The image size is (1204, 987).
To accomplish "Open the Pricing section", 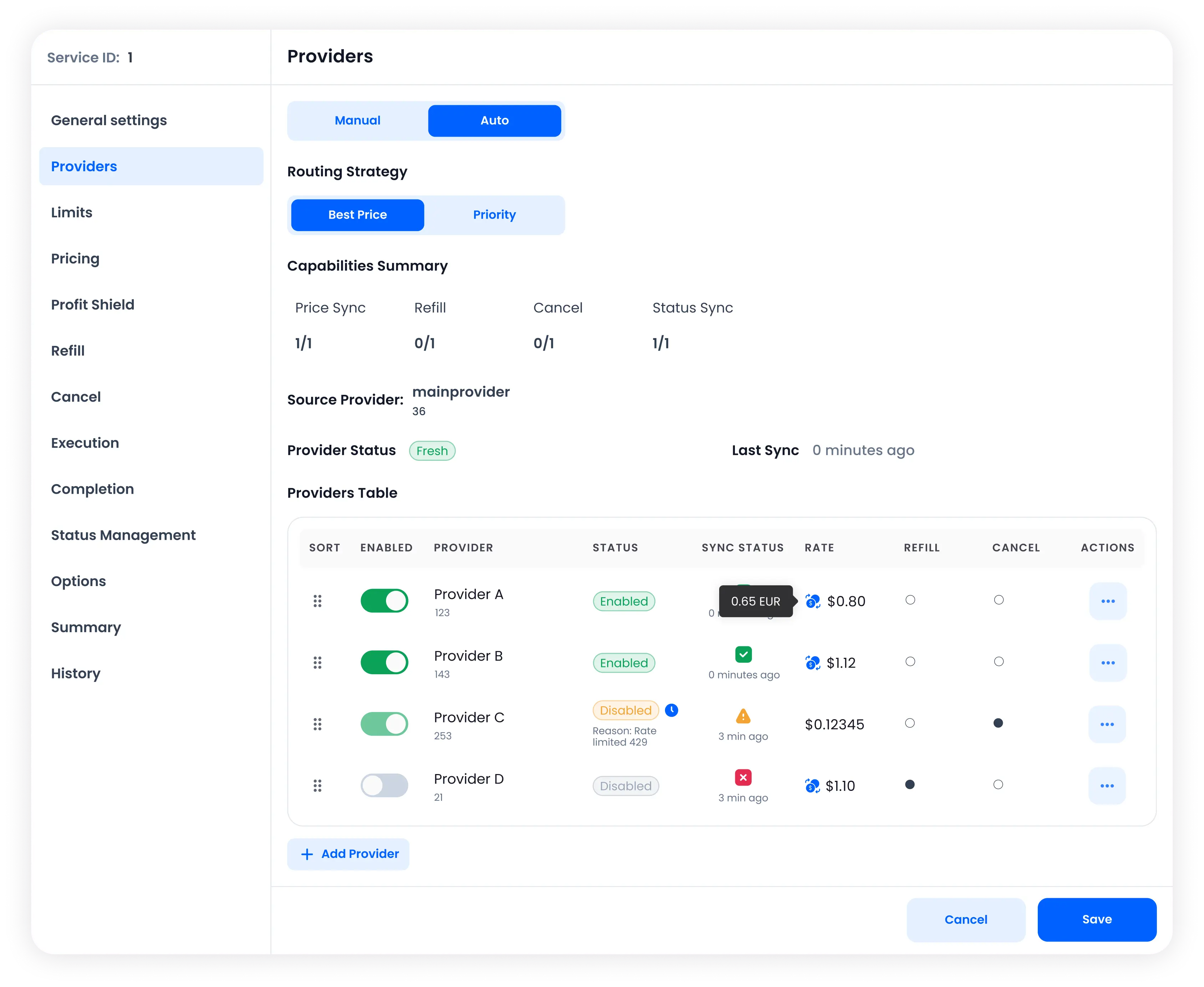I will point(151,259).
